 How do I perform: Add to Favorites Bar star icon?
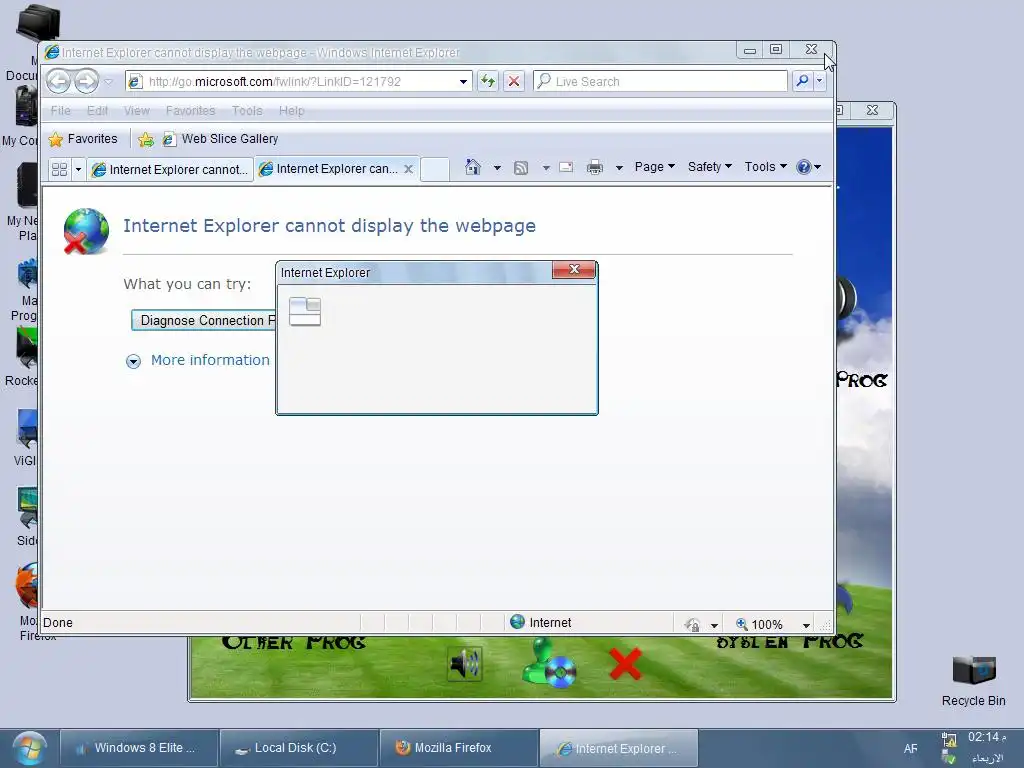click(146, 139)
